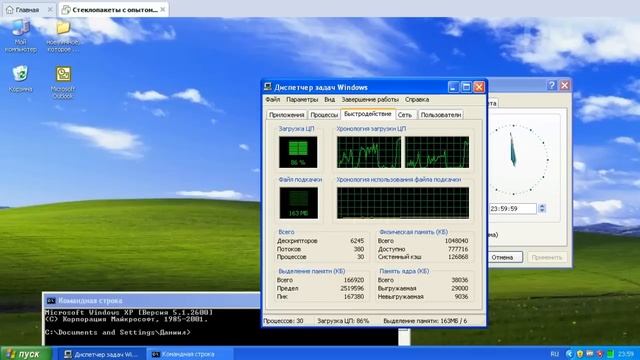Close the Главная tab with its X
Viewport: 640px width, 360px height.
tap(50, 10)
